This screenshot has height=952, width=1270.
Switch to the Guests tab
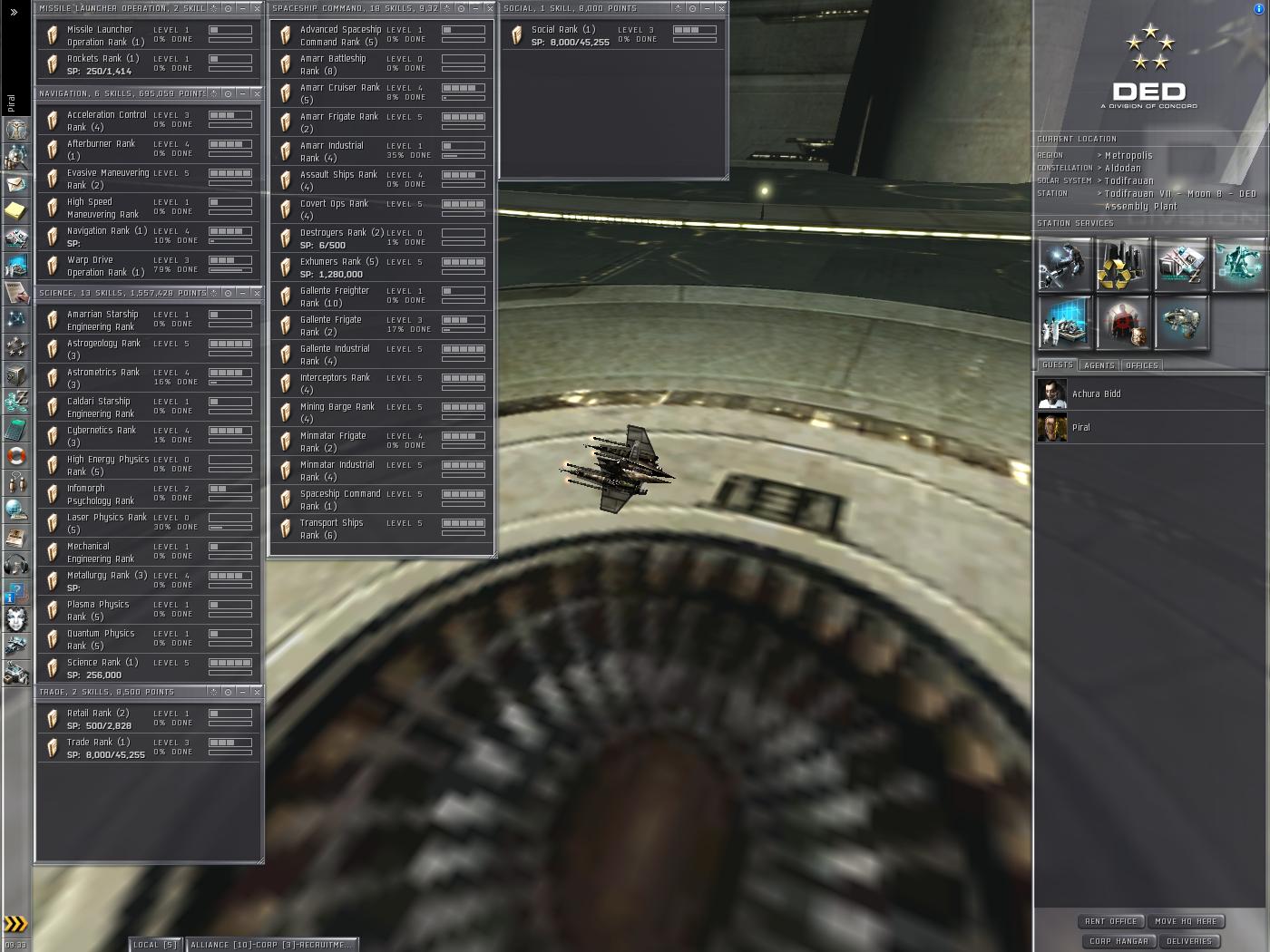point(1058,365)
